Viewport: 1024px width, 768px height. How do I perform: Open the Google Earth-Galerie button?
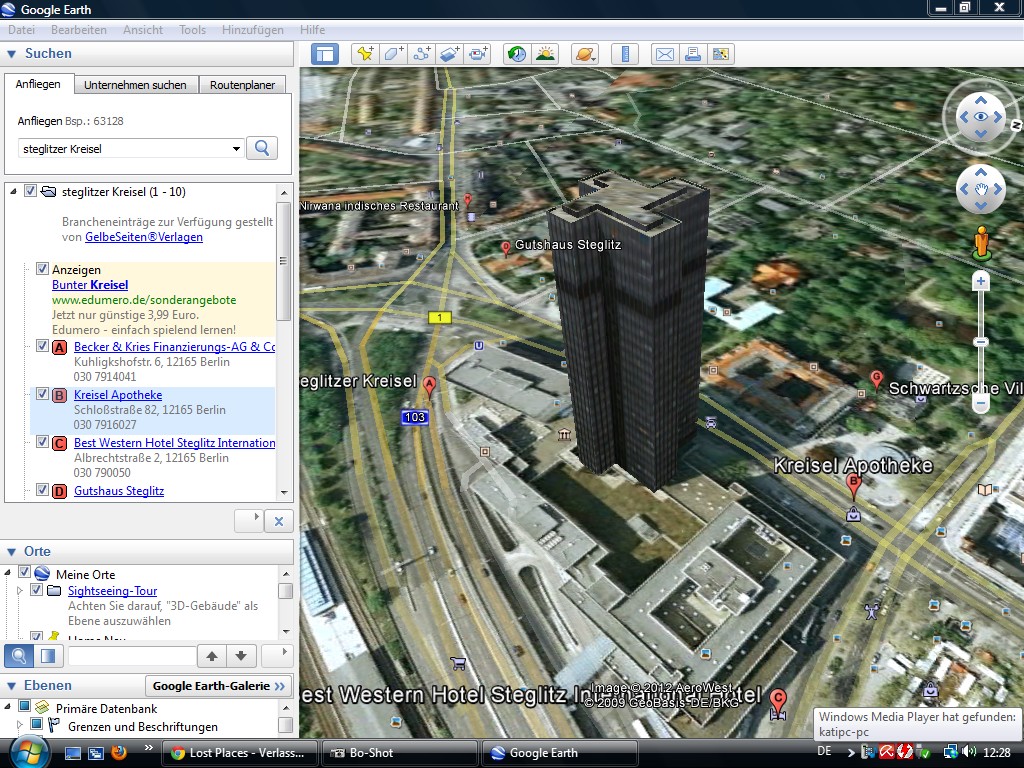219,686
